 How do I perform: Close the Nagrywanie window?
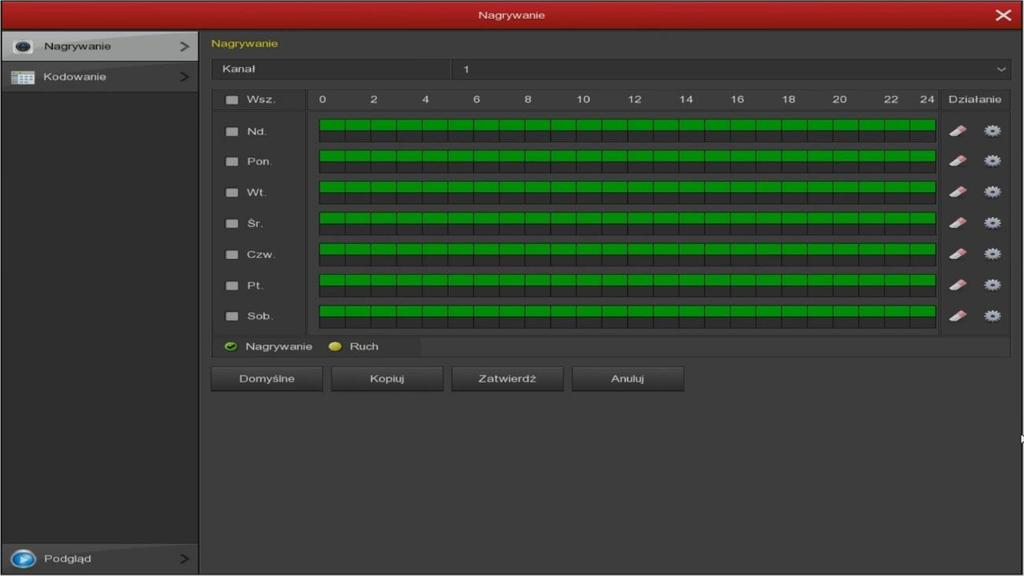point(1003,15)
